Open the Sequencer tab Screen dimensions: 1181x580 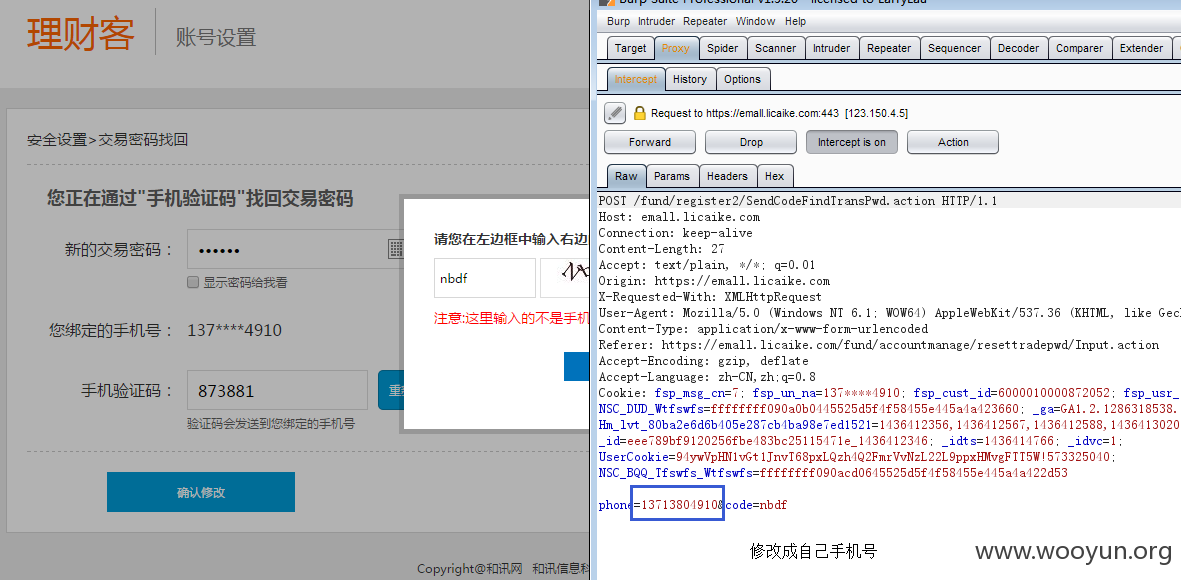954,48
